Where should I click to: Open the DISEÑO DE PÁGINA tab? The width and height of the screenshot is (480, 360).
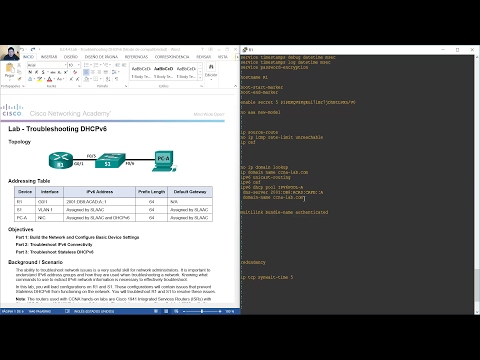(x=101, y=57)
